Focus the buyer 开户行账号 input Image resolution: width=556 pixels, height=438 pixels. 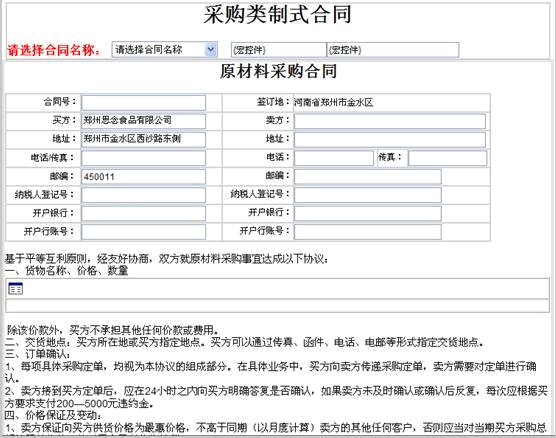click(x=144, y=232)
